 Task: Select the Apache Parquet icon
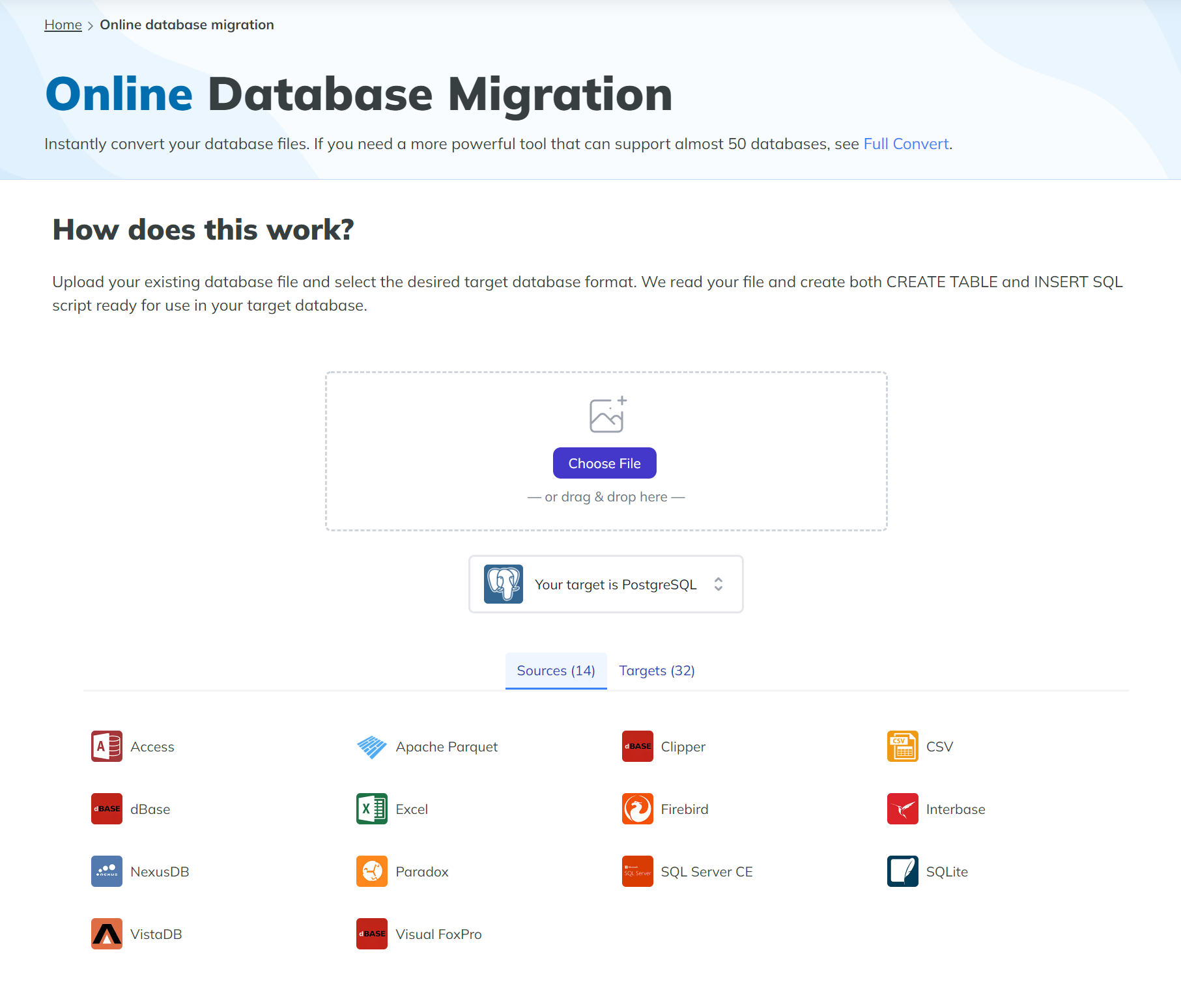pyautogui.click(x=372, y=746)
